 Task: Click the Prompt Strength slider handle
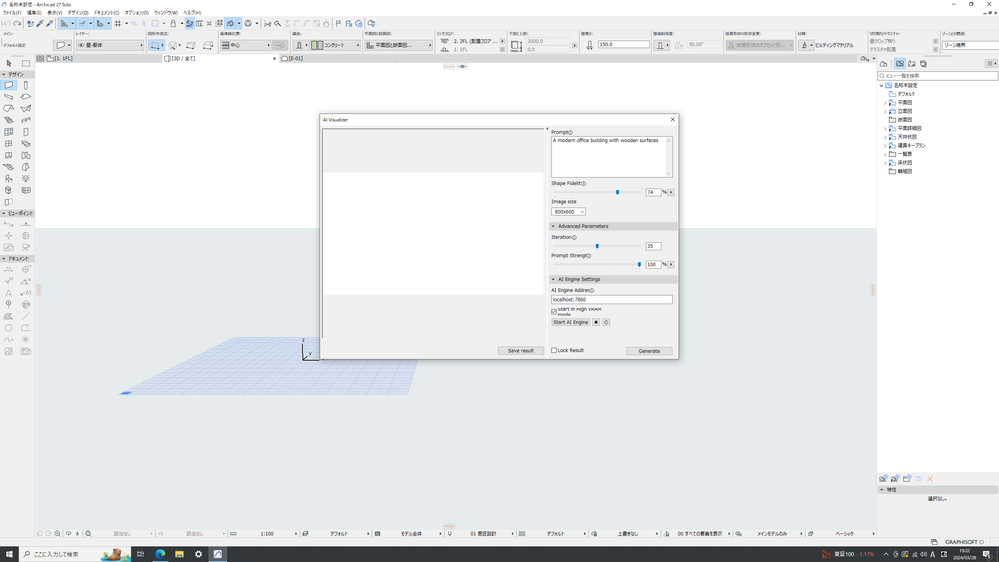point(639,264)
